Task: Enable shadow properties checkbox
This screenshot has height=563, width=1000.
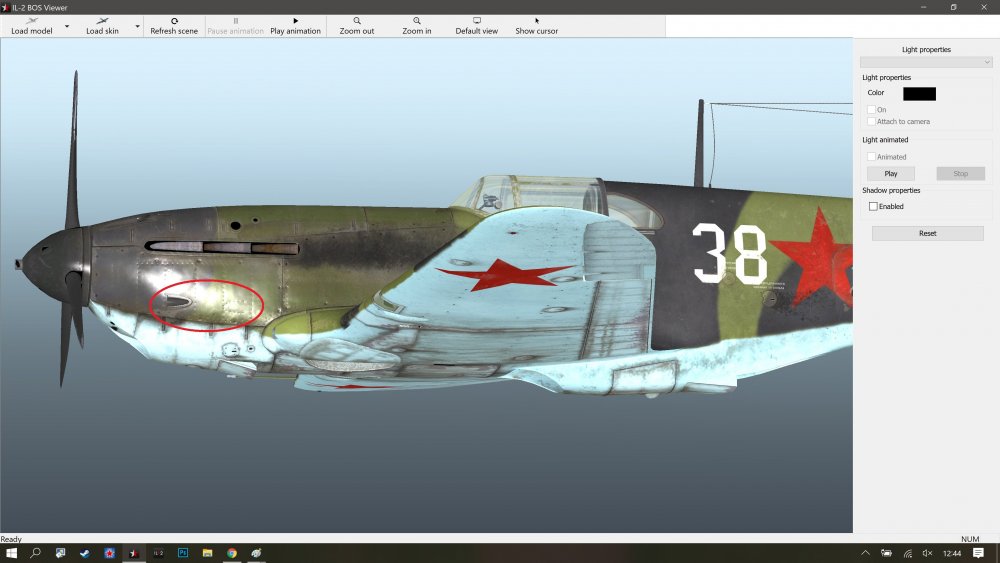Action: (873, 207)
